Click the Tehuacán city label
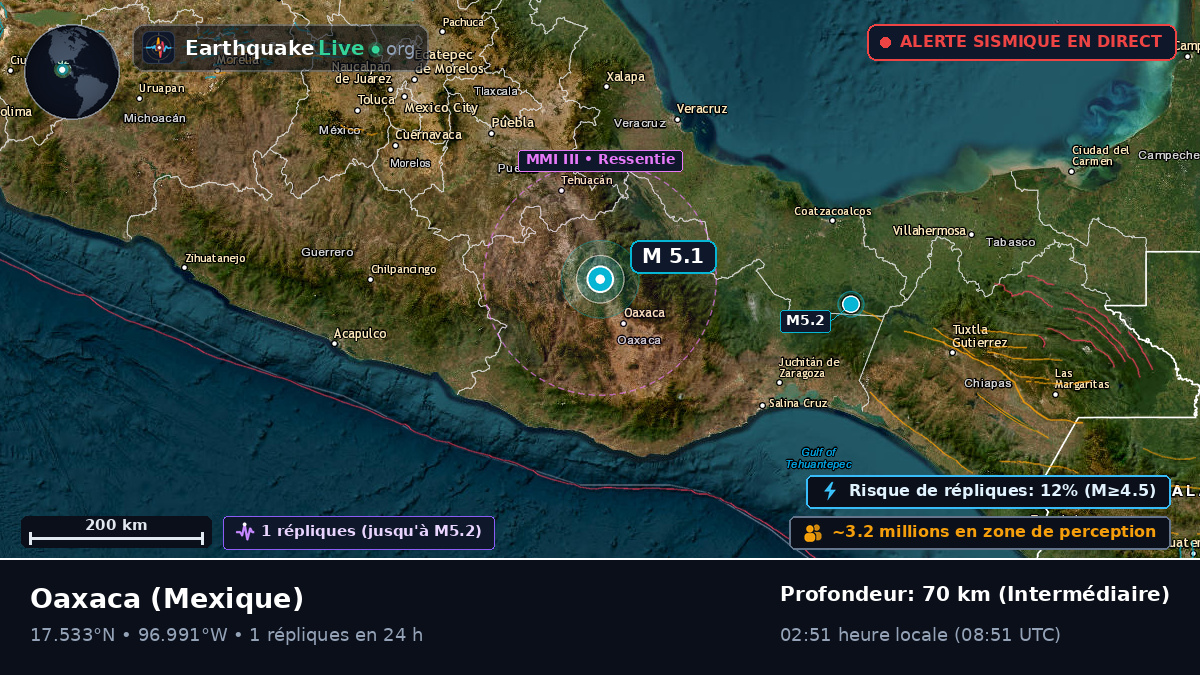The height and width of the screenshot is (675, 1200). [x=586, y=180]
